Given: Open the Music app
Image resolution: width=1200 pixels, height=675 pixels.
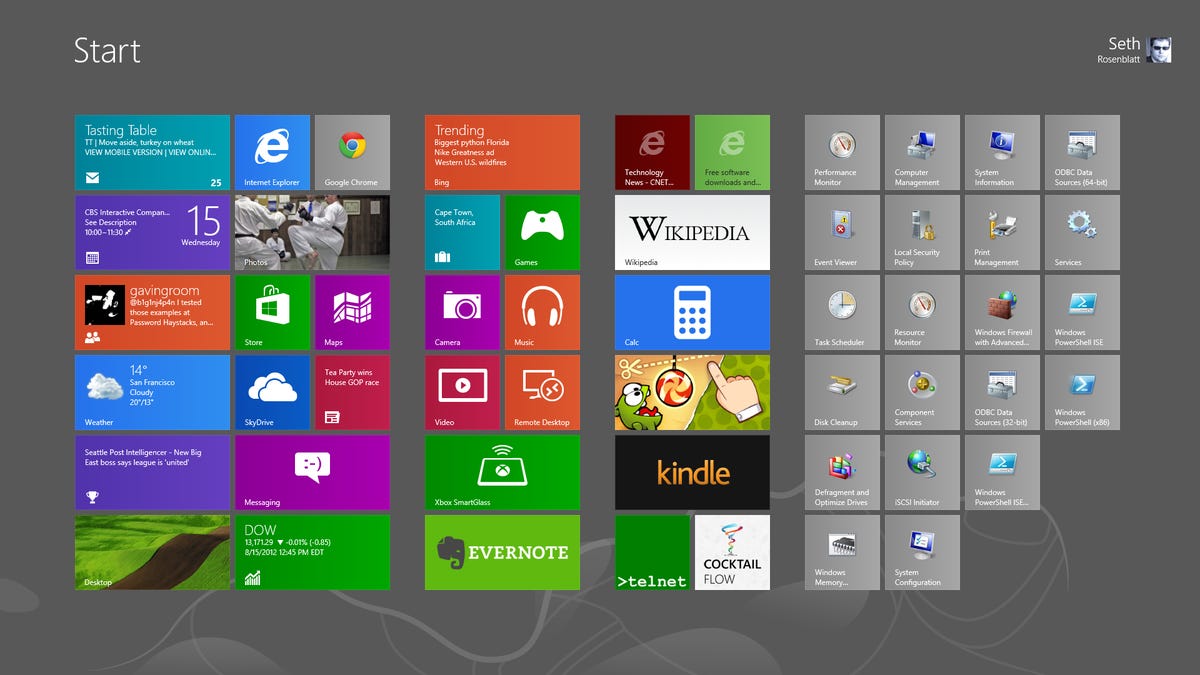Looking at the screenshot, I should click(x=542, y=312).
